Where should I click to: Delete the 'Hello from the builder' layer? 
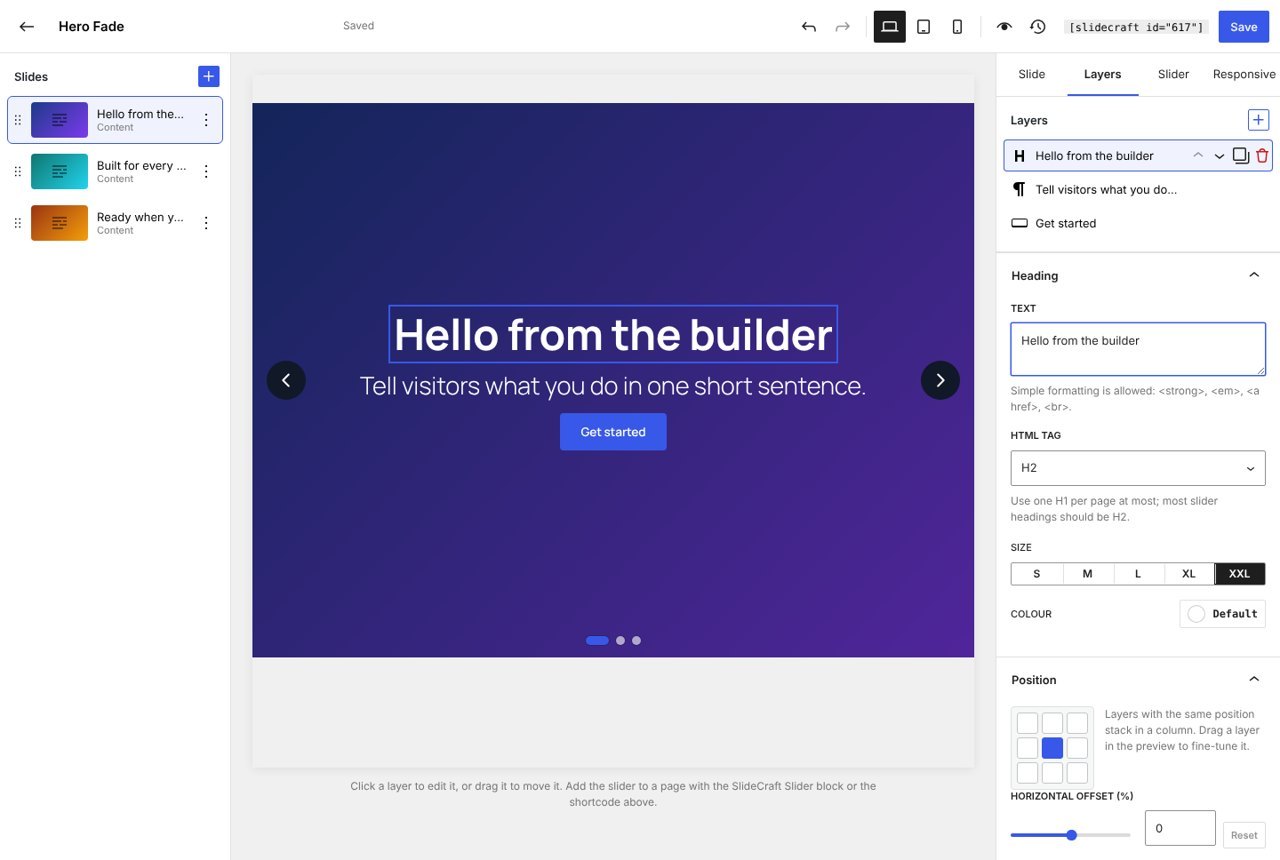[1262, 156]
